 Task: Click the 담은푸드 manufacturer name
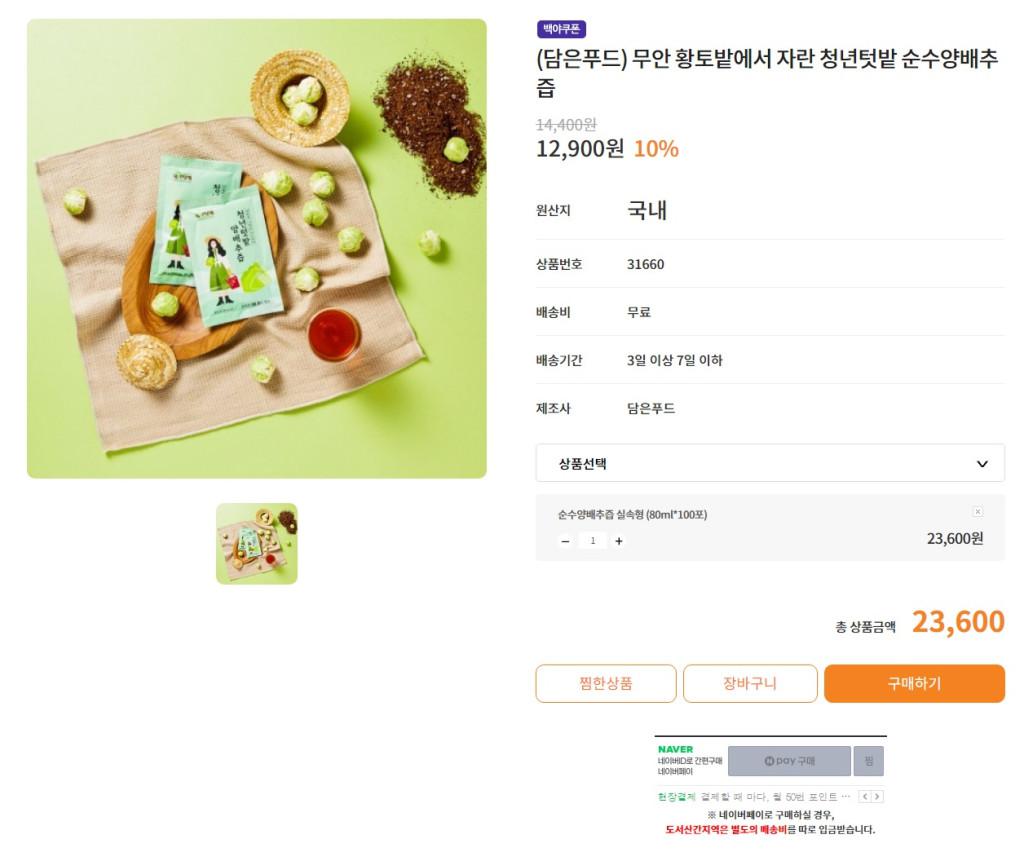tap(651, 408)
